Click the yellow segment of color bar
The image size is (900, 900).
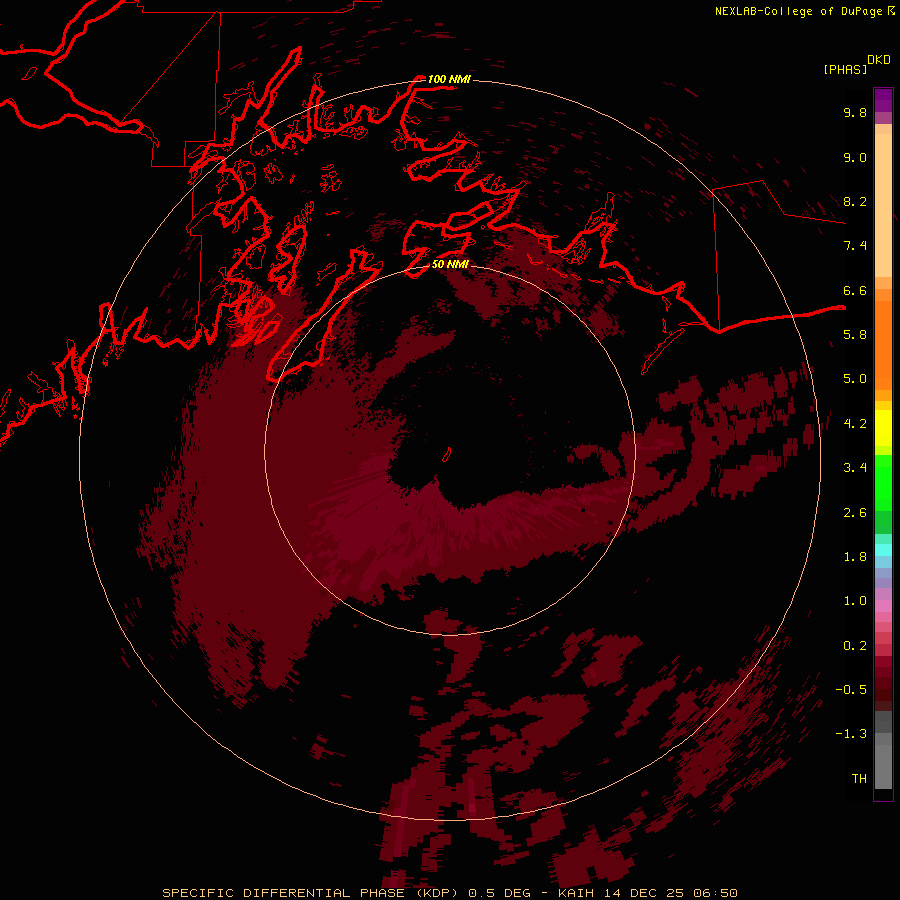883,428
